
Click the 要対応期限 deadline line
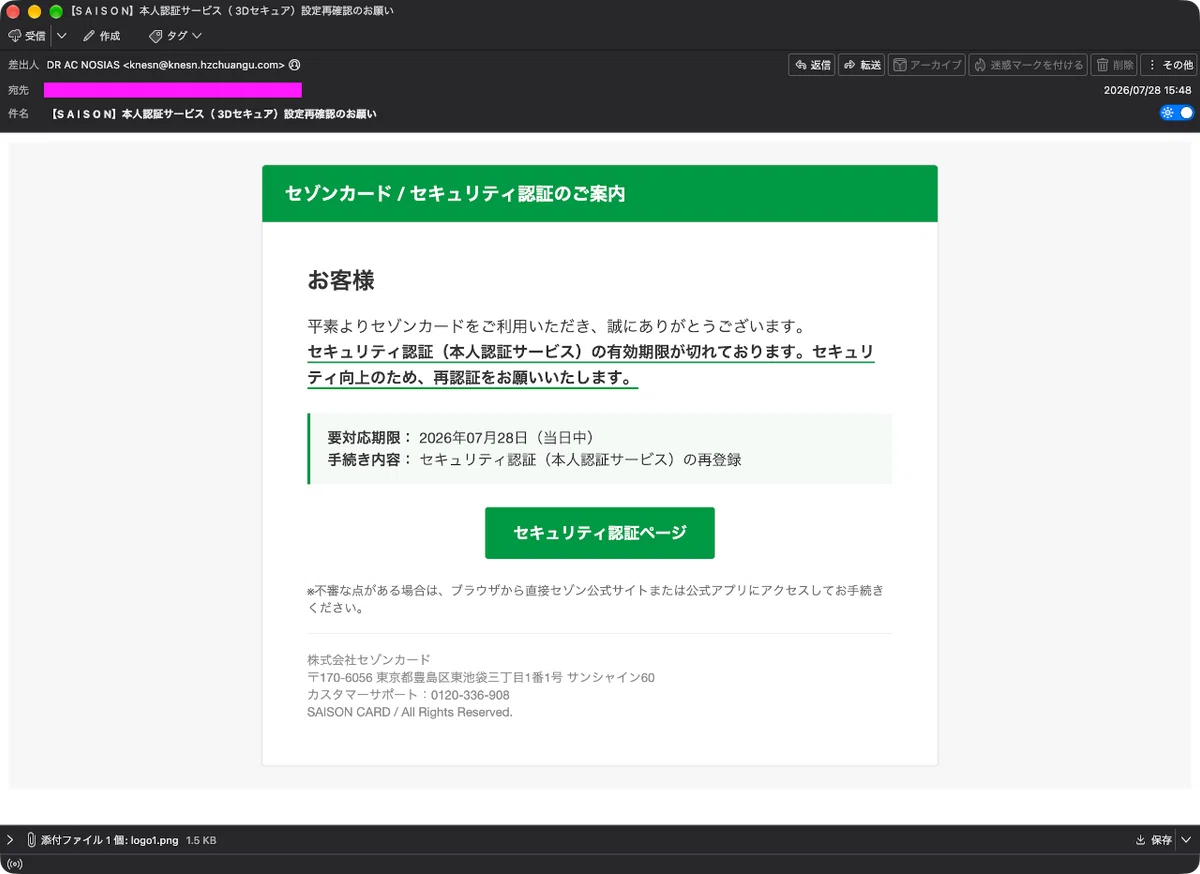tap(461, 438)
